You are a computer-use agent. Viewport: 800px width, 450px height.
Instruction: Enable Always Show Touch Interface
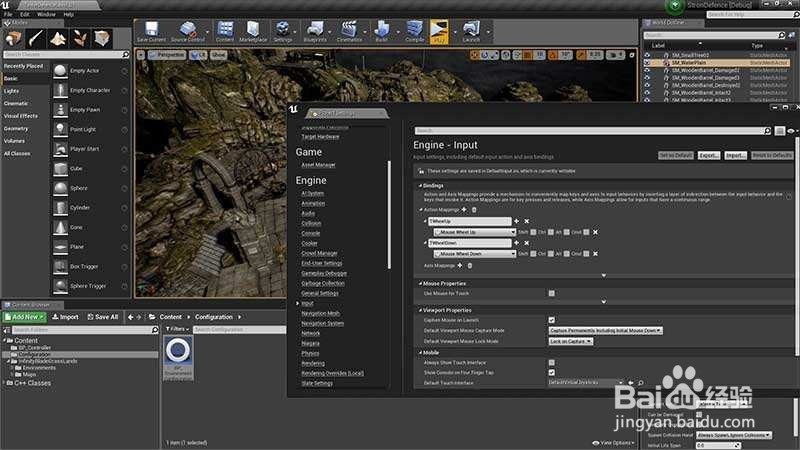pos(552,363)
